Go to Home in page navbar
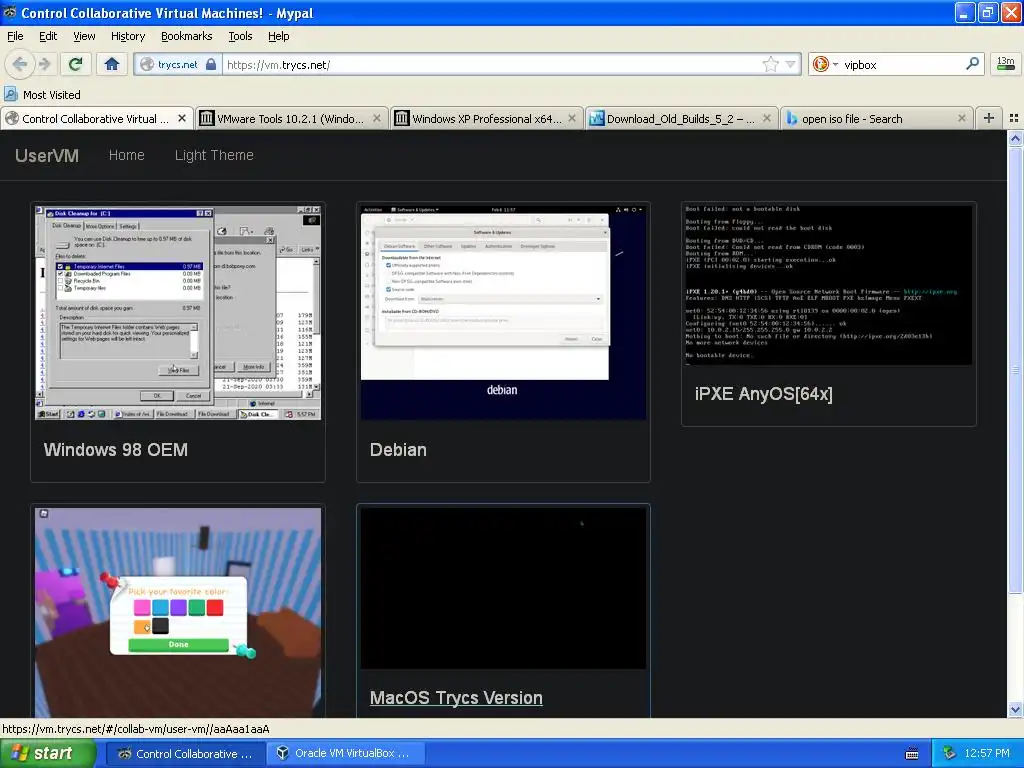Image resolution: width=1024 pixels, height=768 pixels. (x=127, y=155)
